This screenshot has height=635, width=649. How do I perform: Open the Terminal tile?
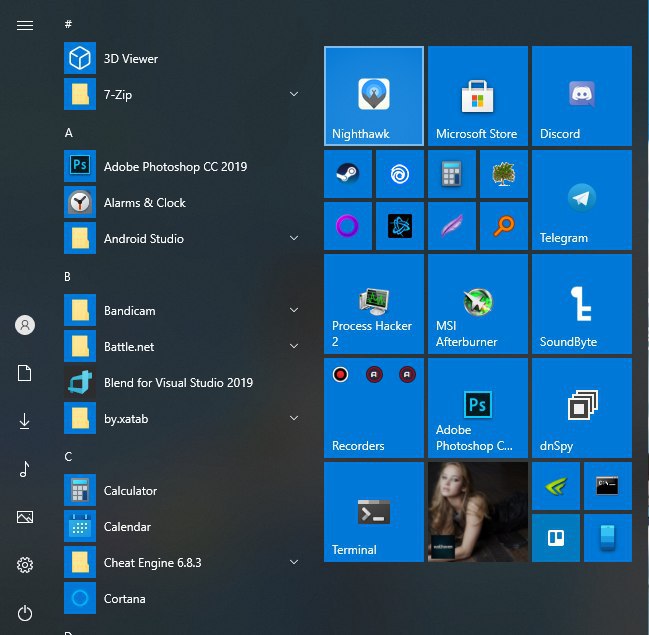point(374,512)
